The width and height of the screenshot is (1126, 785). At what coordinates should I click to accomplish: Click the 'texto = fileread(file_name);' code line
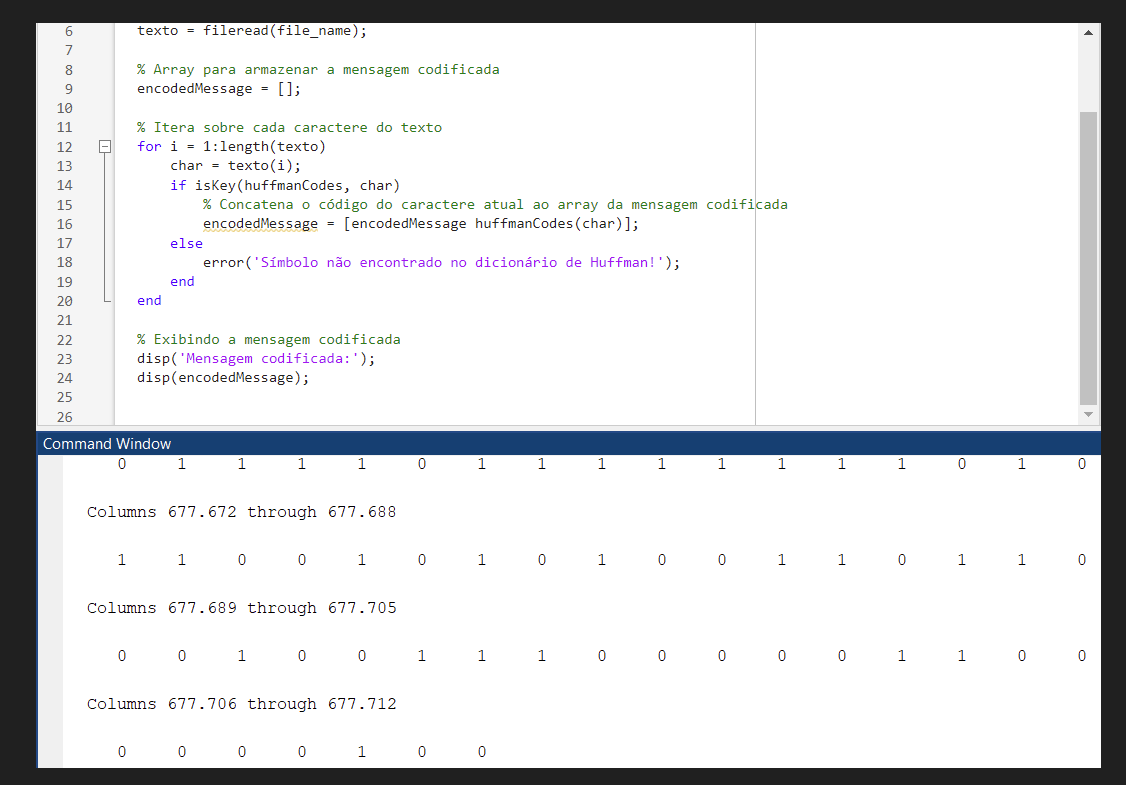pos(251,31)
